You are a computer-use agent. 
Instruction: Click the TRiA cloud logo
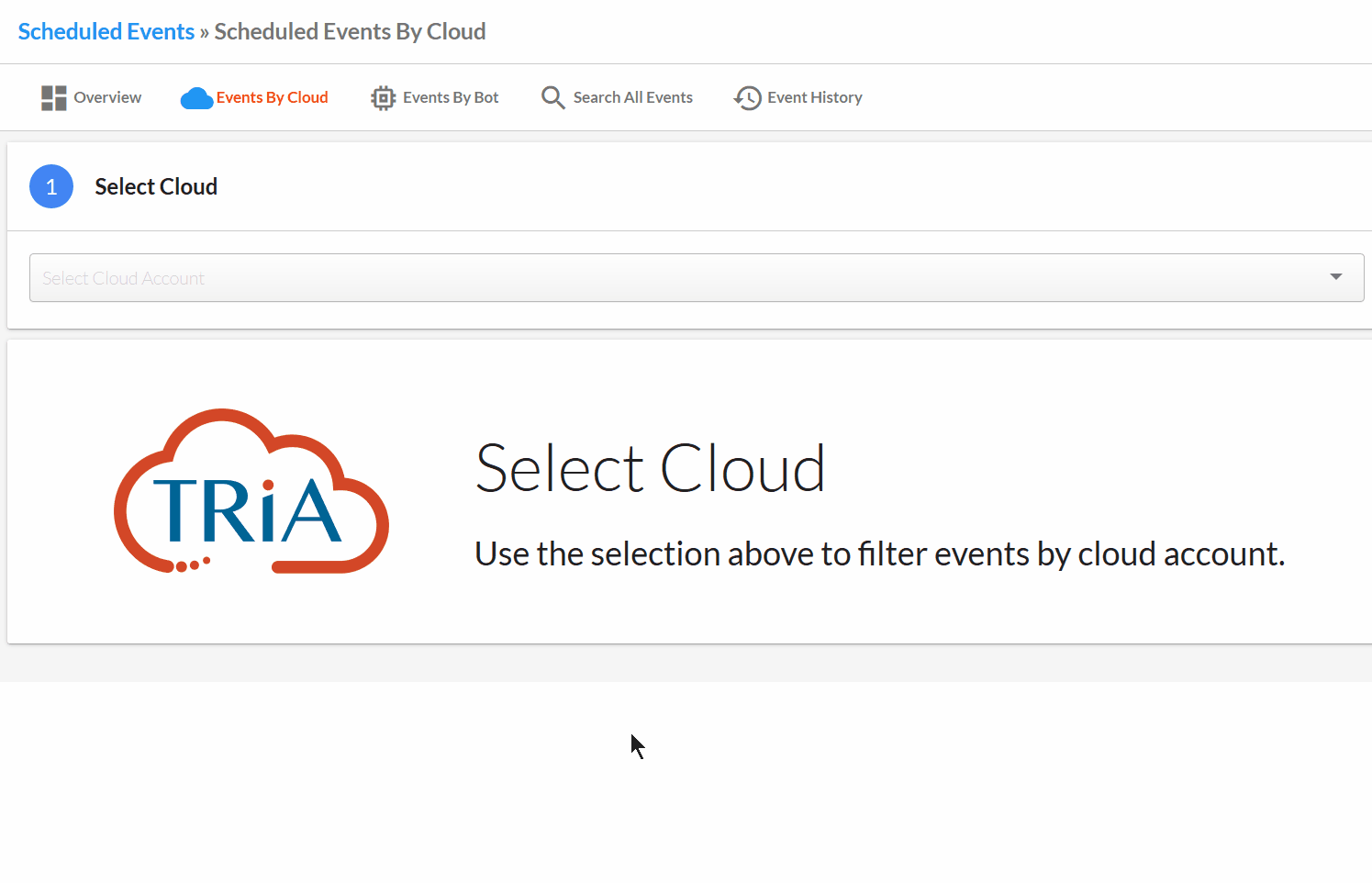pos(251,491)
